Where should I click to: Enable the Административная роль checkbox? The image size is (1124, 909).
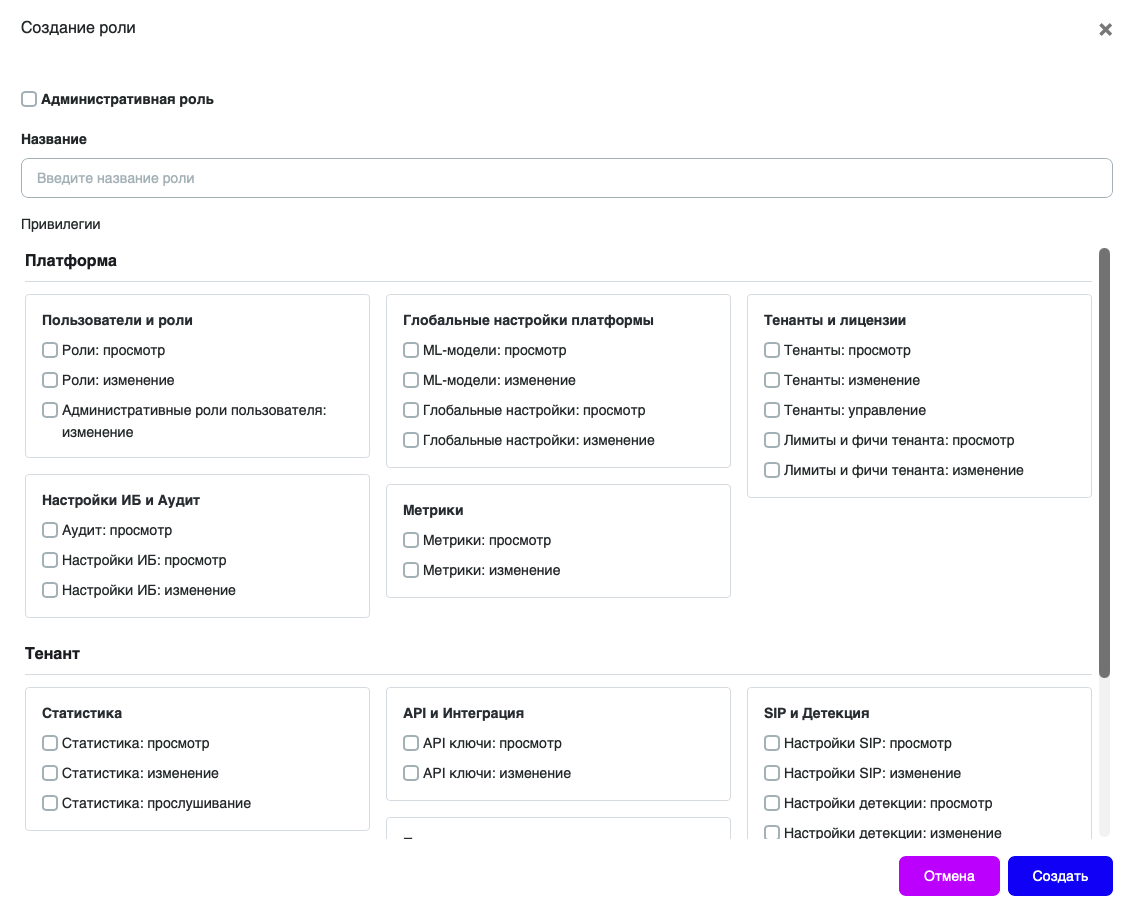29,99
